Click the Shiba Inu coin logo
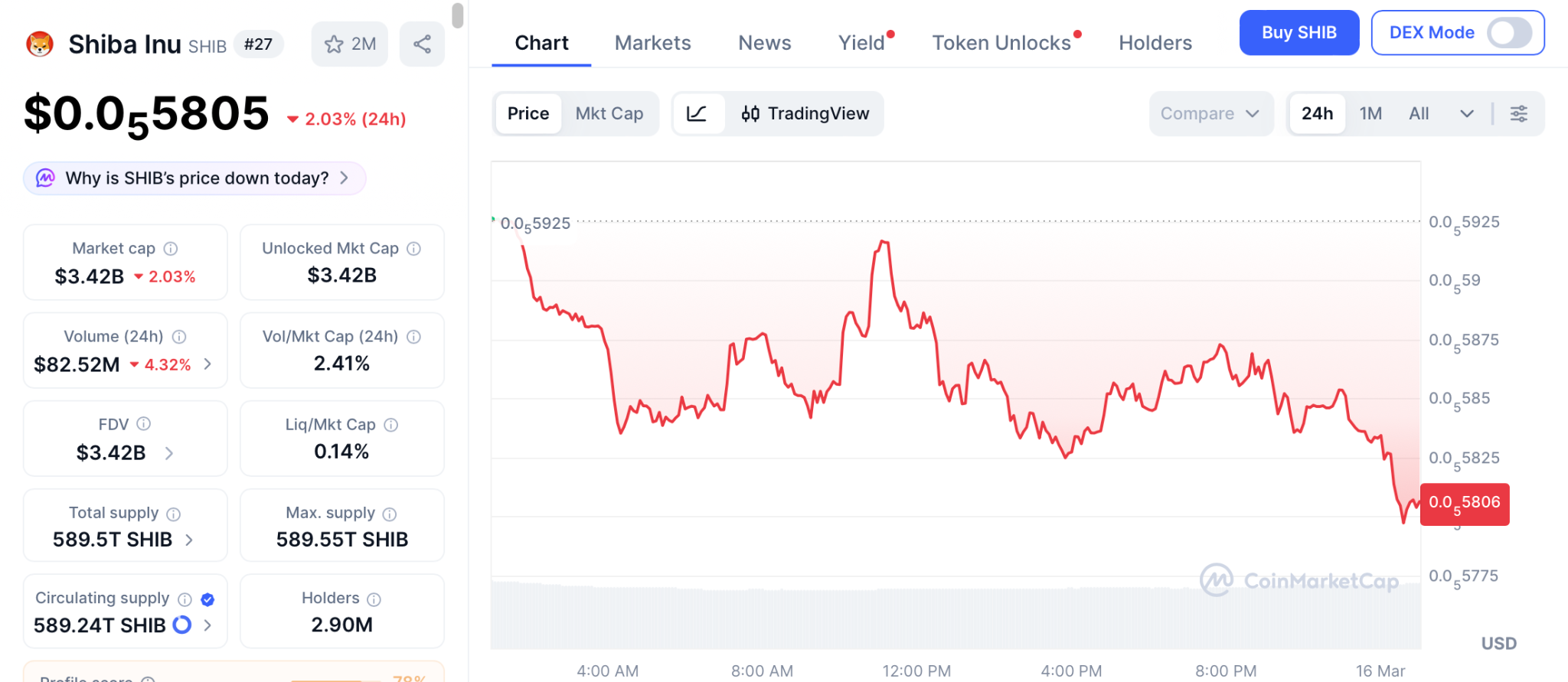This screenshot has height=682, width=1568. click(x=40, y=44)
